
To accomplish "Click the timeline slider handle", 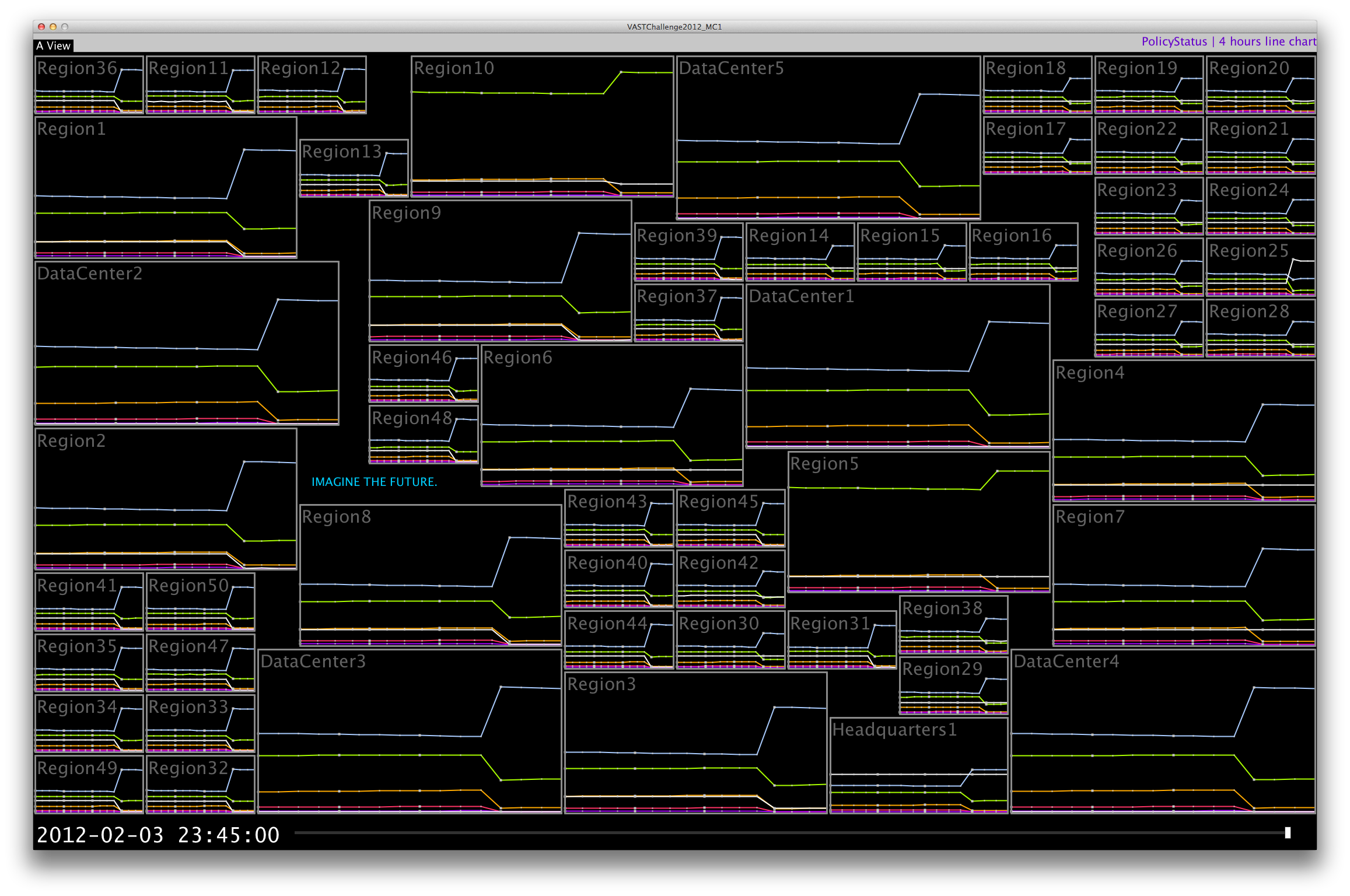I will pos(1288,833).
